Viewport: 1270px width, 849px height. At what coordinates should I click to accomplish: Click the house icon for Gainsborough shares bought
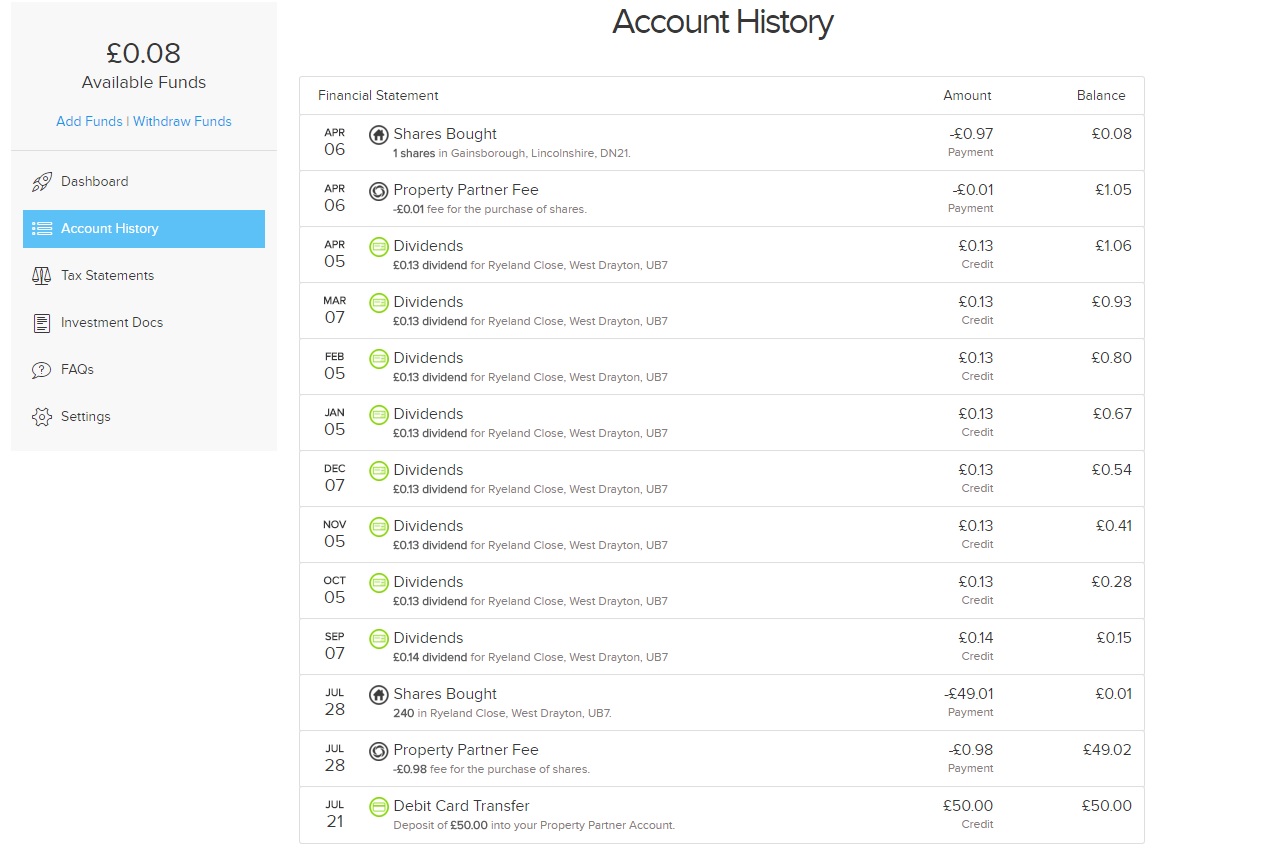[379, 134]
